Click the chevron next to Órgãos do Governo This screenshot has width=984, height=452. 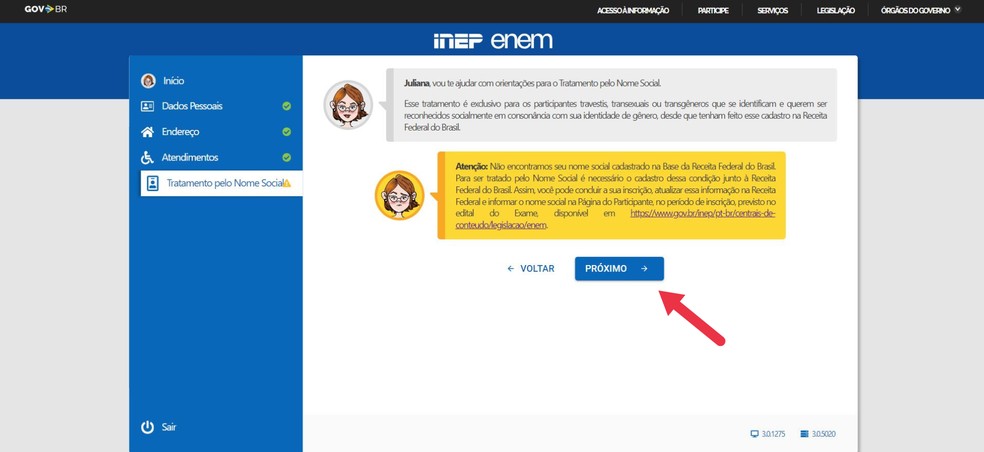pyautogui.click(x=958, y=10)
